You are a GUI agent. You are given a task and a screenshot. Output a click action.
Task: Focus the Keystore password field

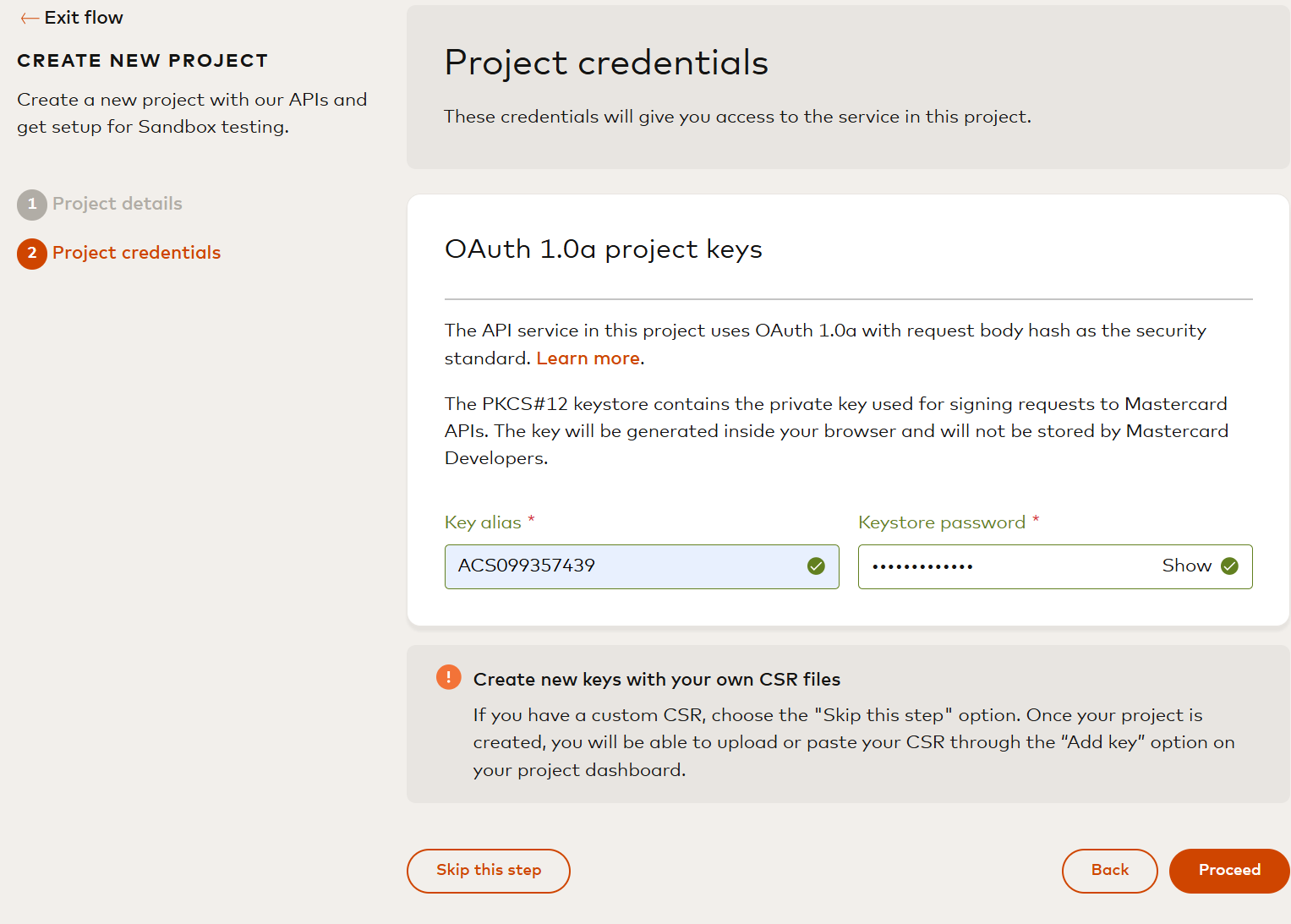coord(1006,566)
